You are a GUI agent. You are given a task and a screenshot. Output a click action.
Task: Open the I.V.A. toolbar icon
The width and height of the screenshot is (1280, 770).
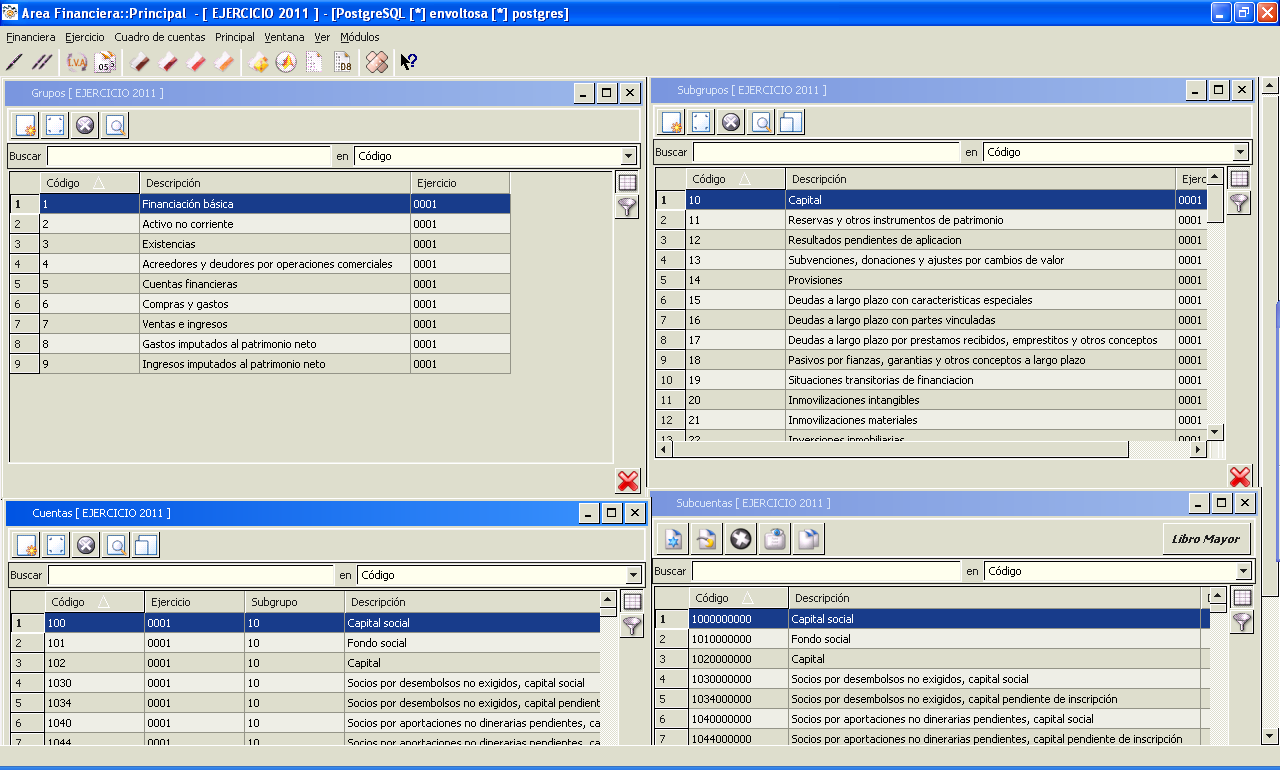(77, 62)
